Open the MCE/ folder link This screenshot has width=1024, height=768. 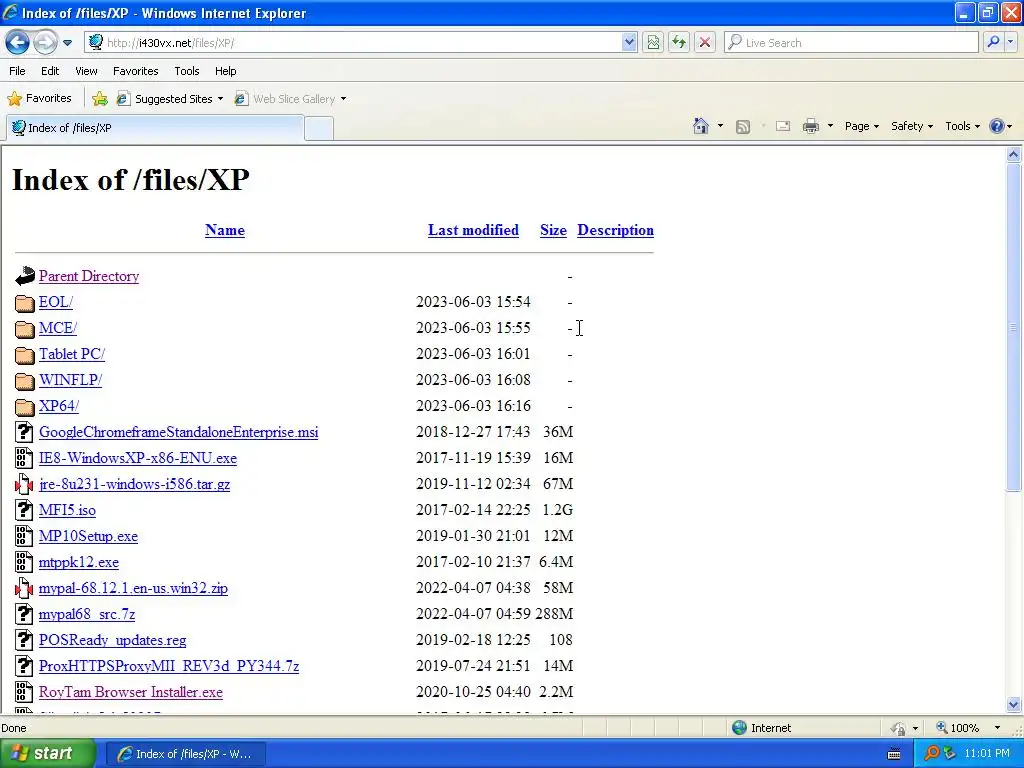click(x=57, y=328)
